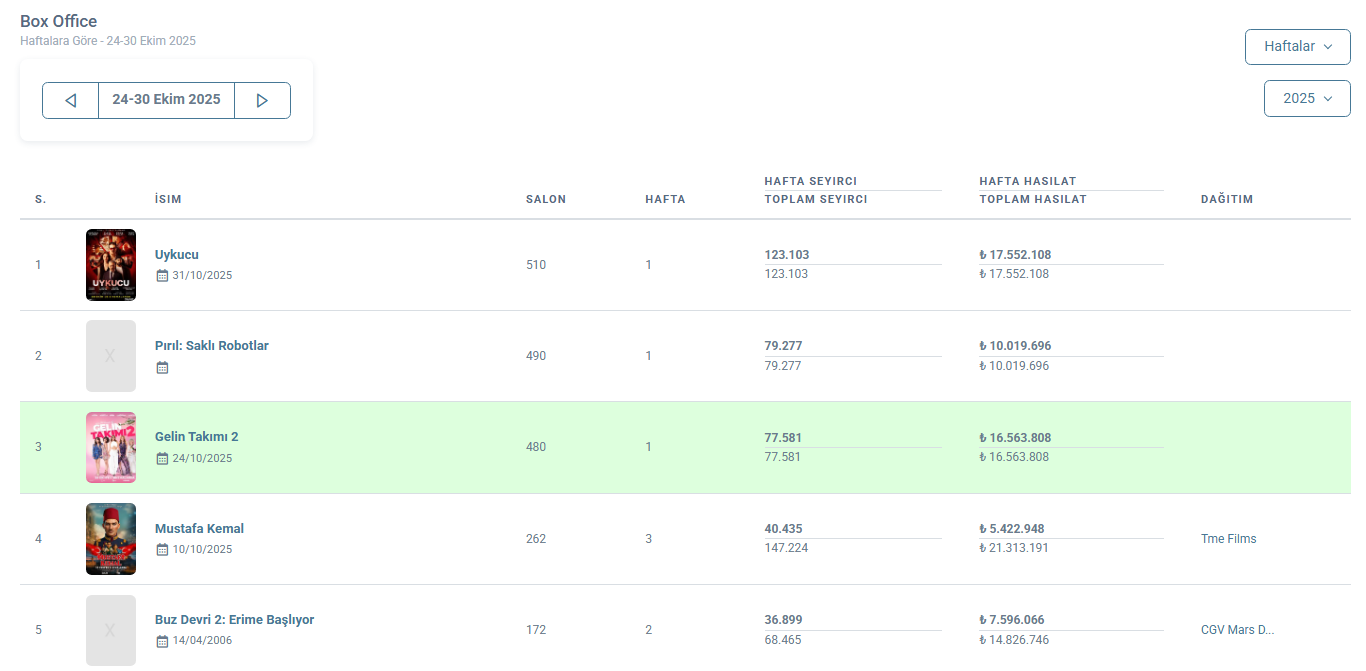This screenshot has height=671, width=1366.
Task: Open the Pırıl: Saklı Robotlar link
Action: tap(211, 346)
